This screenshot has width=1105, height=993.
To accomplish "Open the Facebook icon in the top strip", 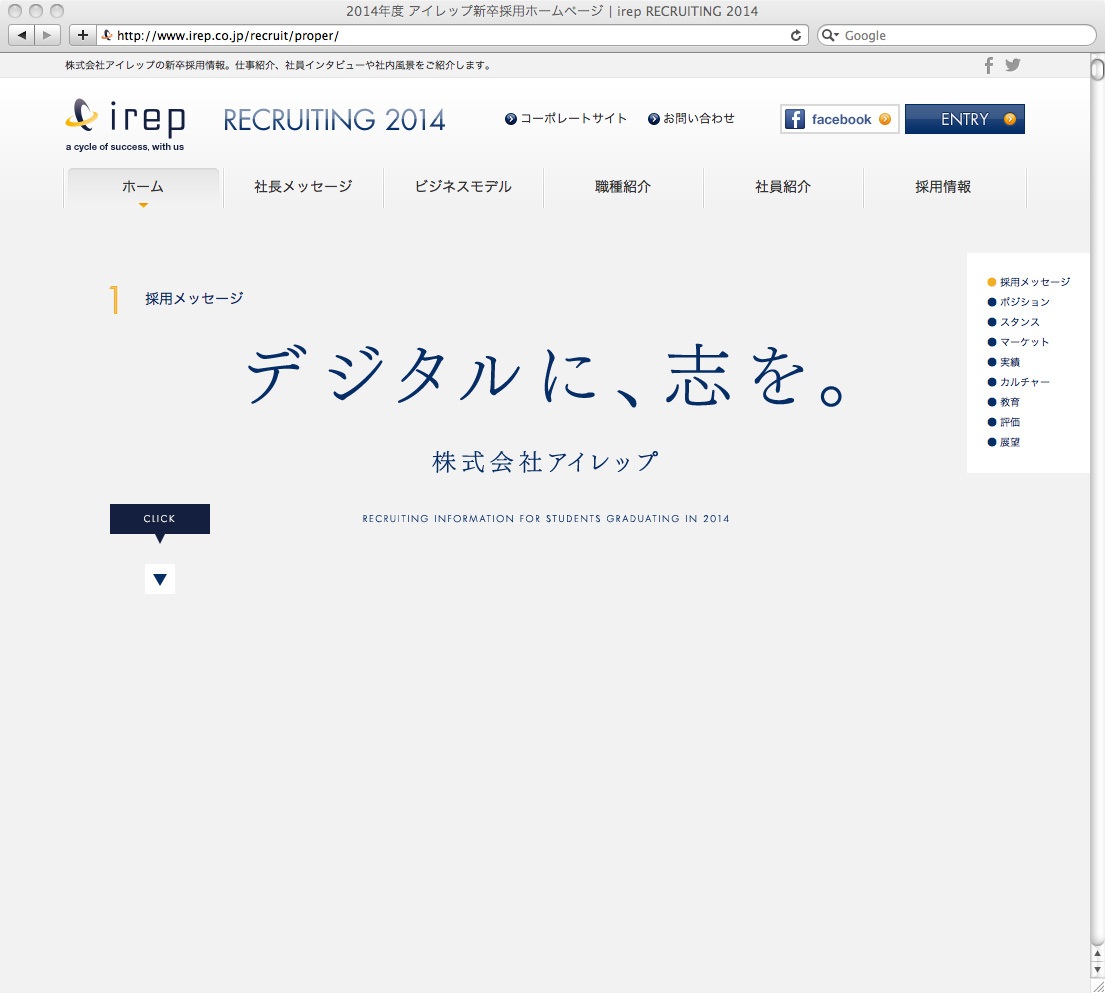I will [989, 66].
